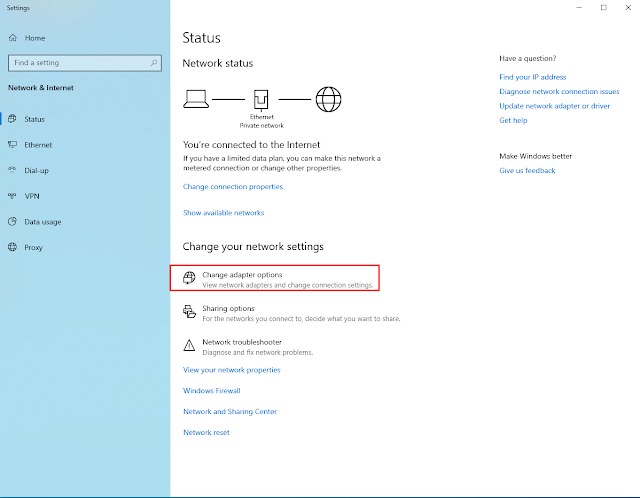This screenshot has height=498, width=640.
Task: Click 'View network adapters and change connection settings' text
Action: [288, 285]
